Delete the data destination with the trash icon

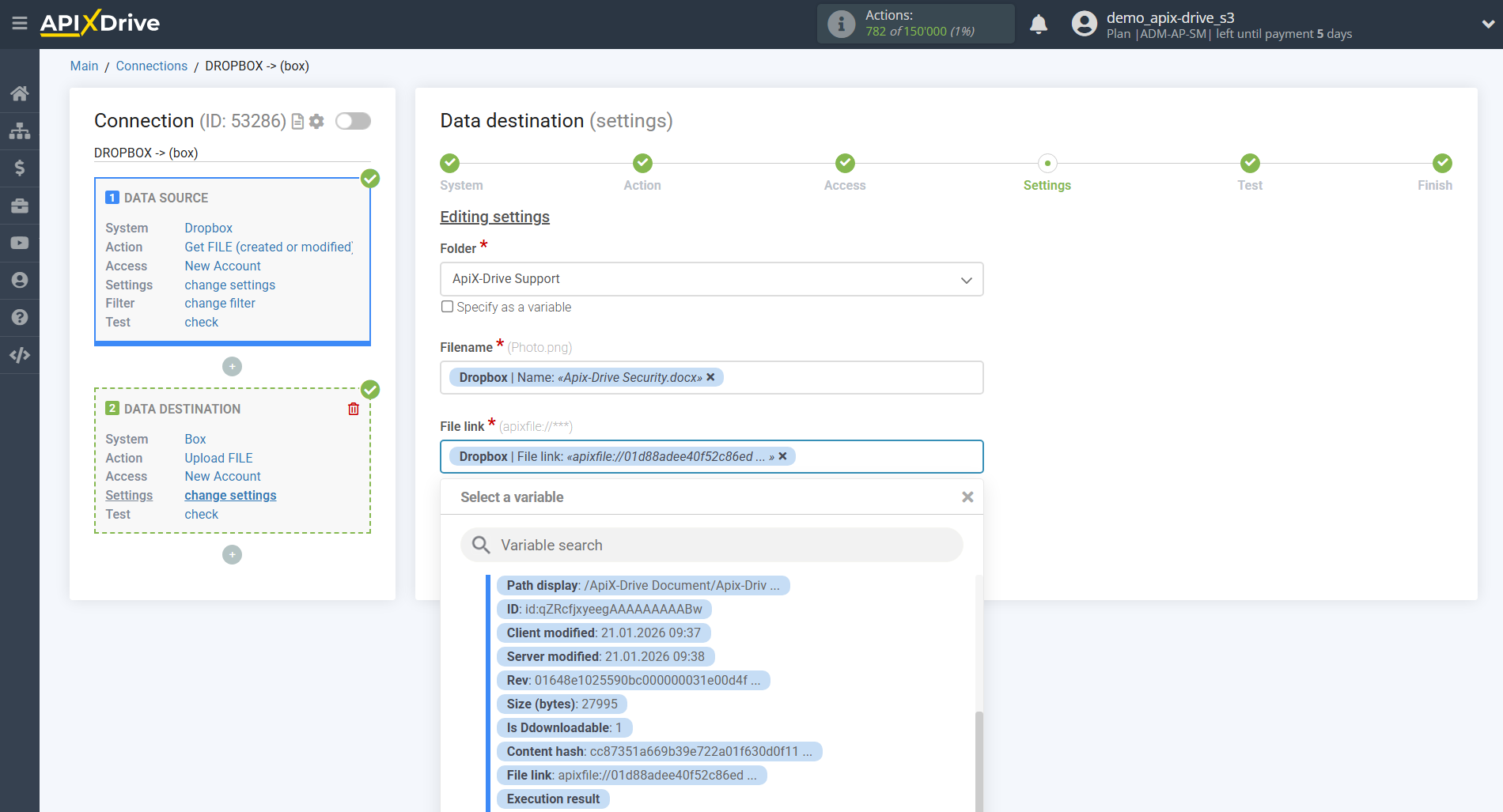[354, 409]
